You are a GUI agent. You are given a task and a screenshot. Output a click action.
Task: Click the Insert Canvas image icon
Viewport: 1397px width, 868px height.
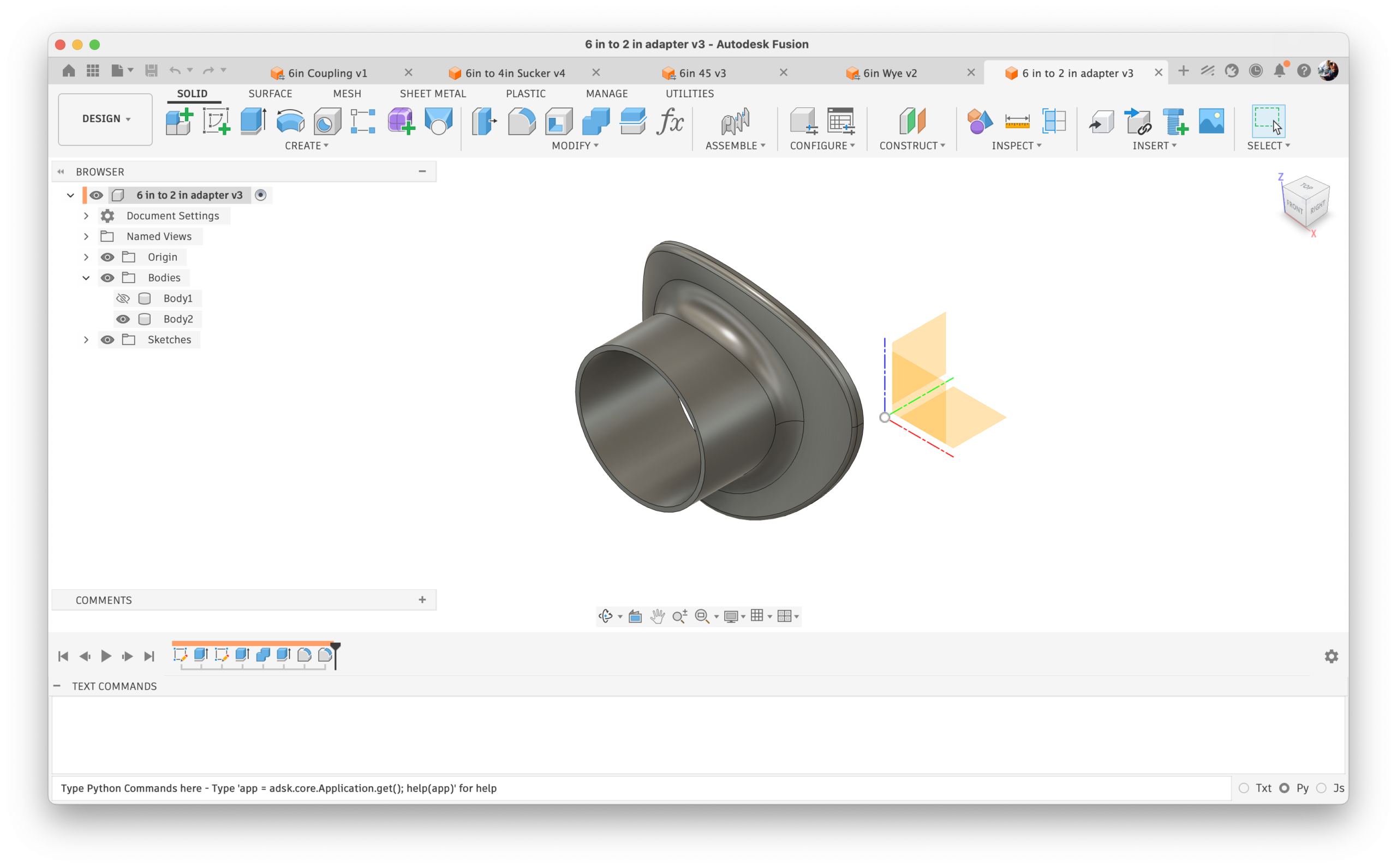pos(1211,121)
